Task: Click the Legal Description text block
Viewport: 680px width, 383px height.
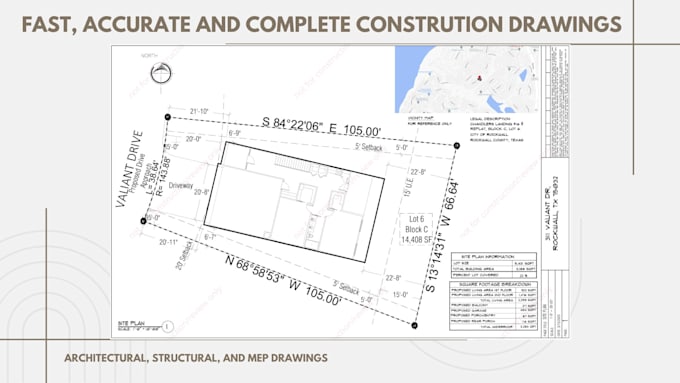Action: (x=497, y=129)
